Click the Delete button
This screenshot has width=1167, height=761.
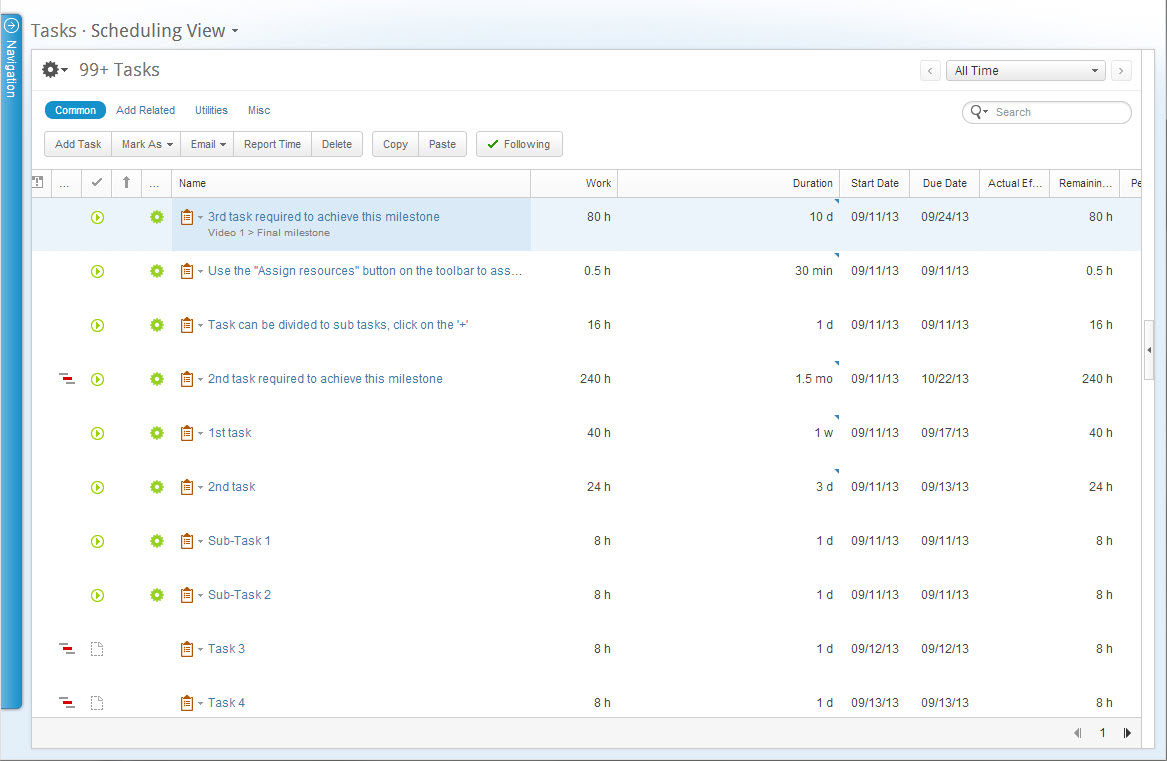pyautogui.click(x=336, y=144)
